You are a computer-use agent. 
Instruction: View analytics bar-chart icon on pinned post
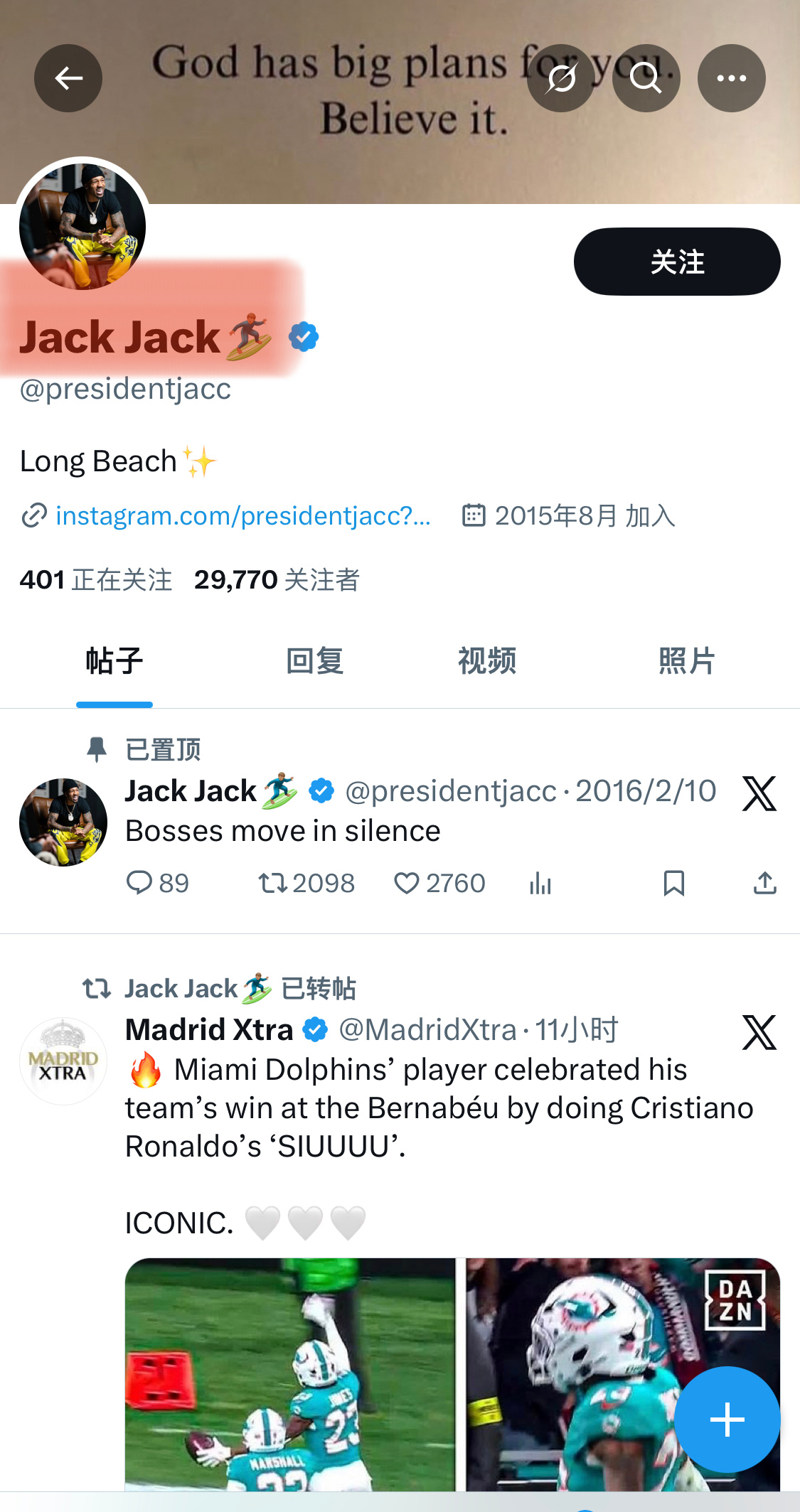click(x=540, y=883)
